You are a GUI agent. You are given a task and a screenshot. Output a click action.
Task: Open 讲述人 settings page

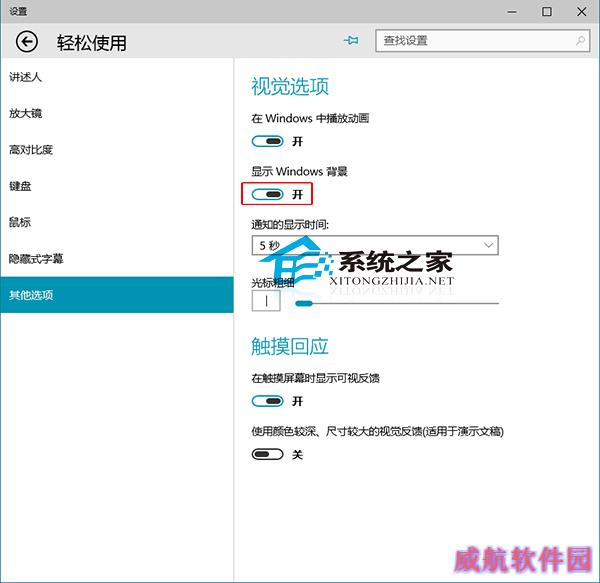click(x=117, y=77)
